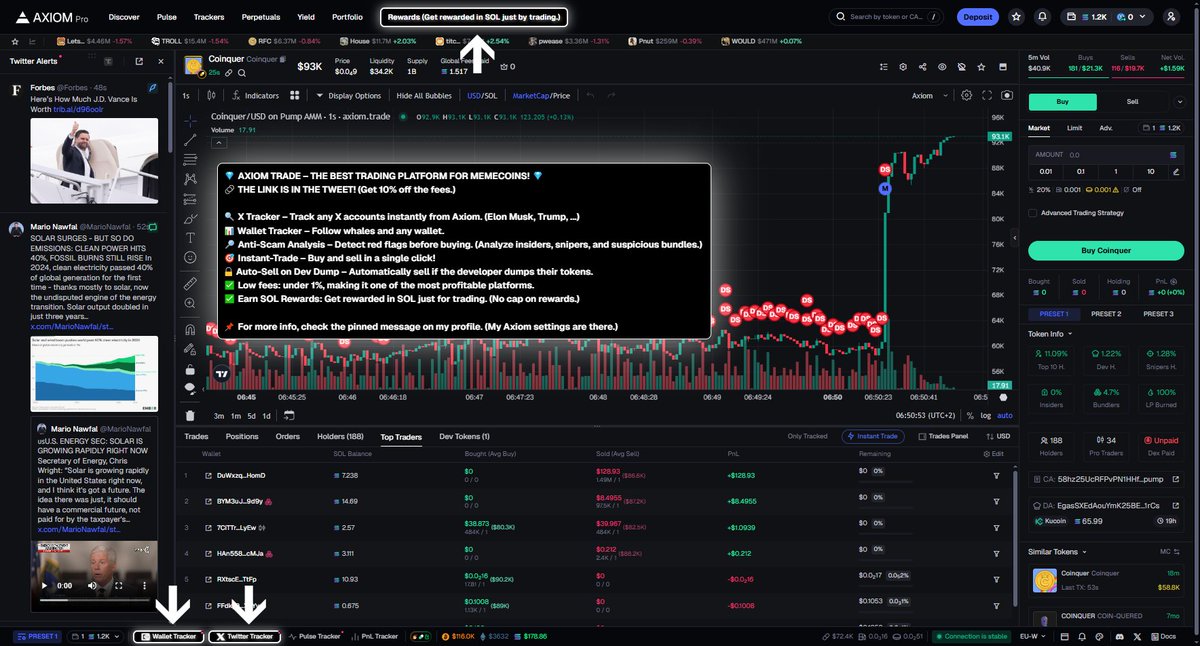
Task: Open chart settings gear icon
Action: coord(966,95)
